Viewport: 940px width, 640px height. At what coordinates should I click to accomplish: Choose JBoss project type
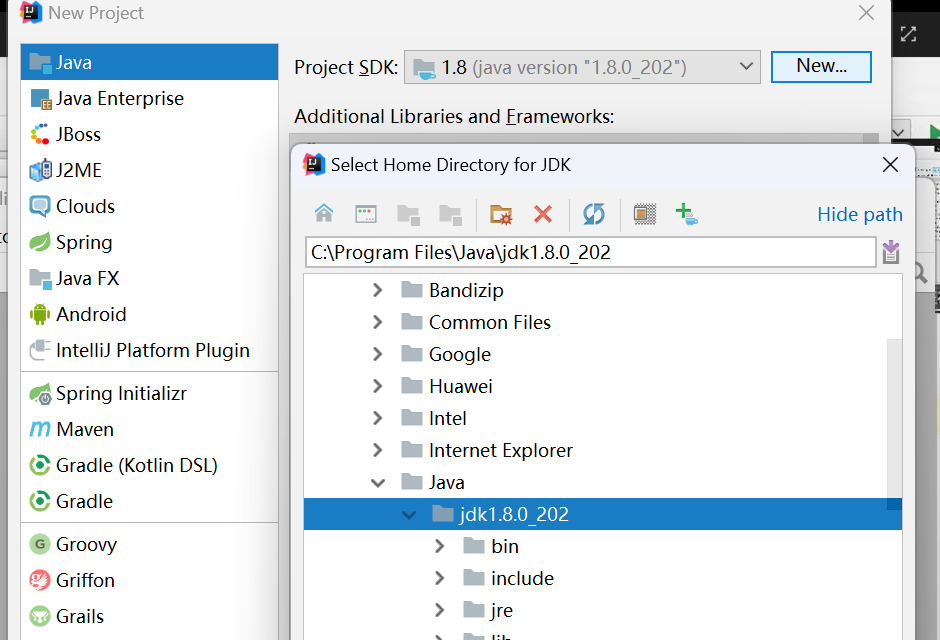(x=149, y=134)
